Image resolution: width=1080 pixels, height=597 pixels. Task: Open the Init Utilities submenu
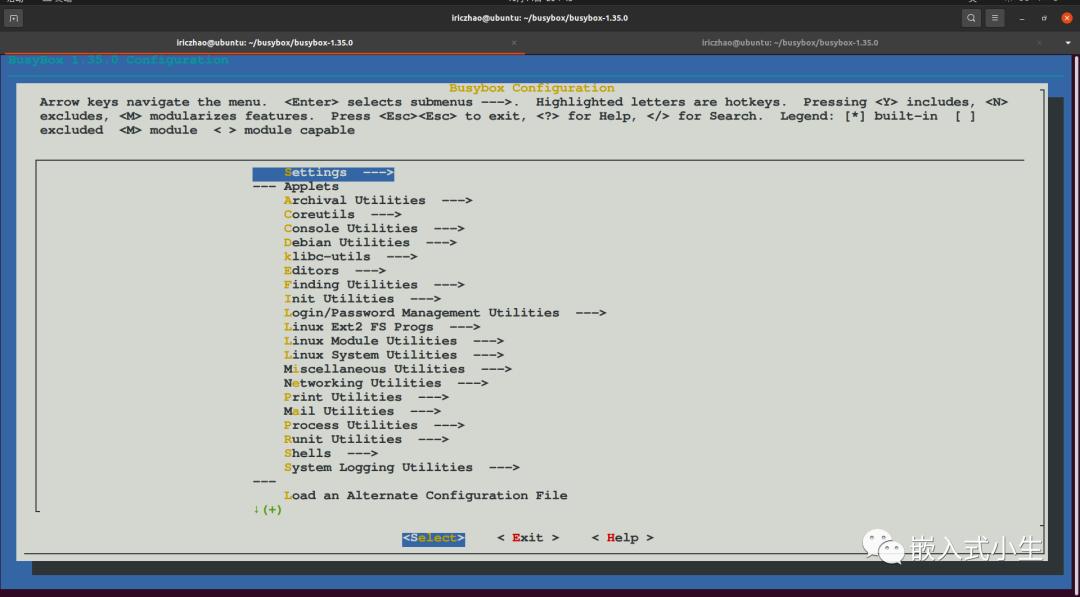[362, 299]
